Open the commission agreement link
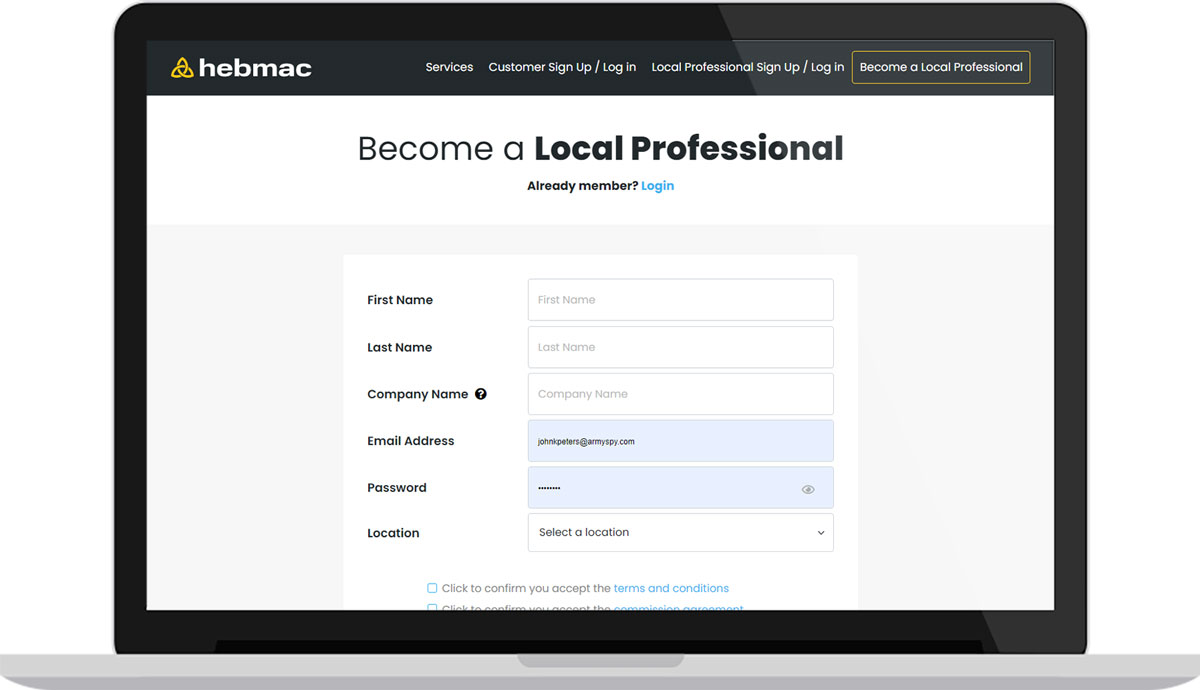Image resolution: width=1200 pixels, height=690 pixels. click(x=678, y=607)
